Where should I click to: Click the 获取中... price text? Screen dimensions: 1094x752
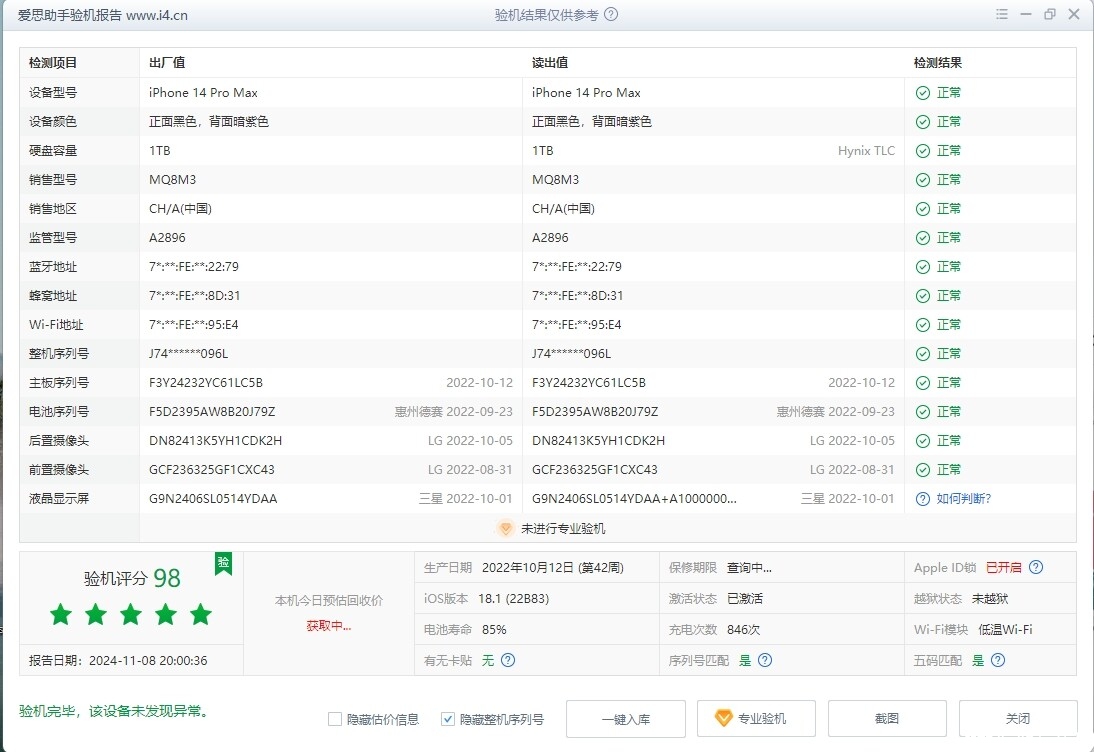pyautogui.click(x=329, y=626)
